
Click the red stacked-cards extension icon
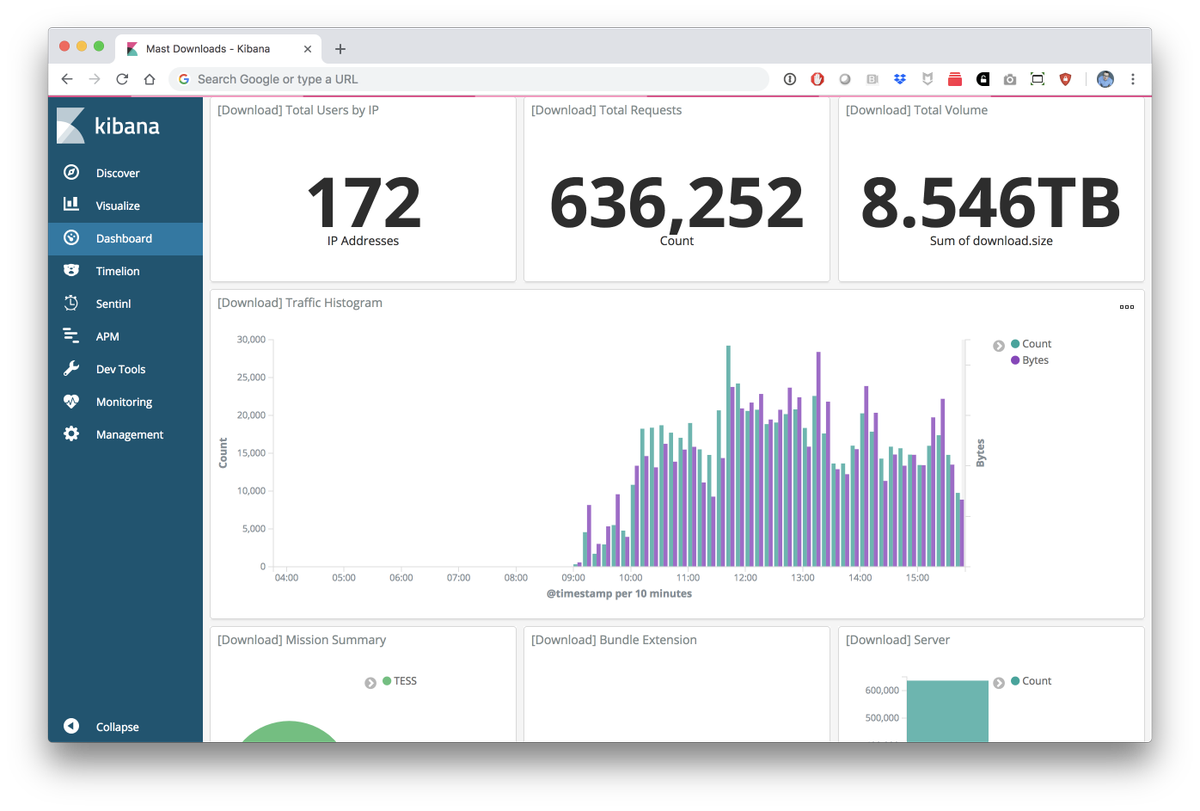coord(955,79)
